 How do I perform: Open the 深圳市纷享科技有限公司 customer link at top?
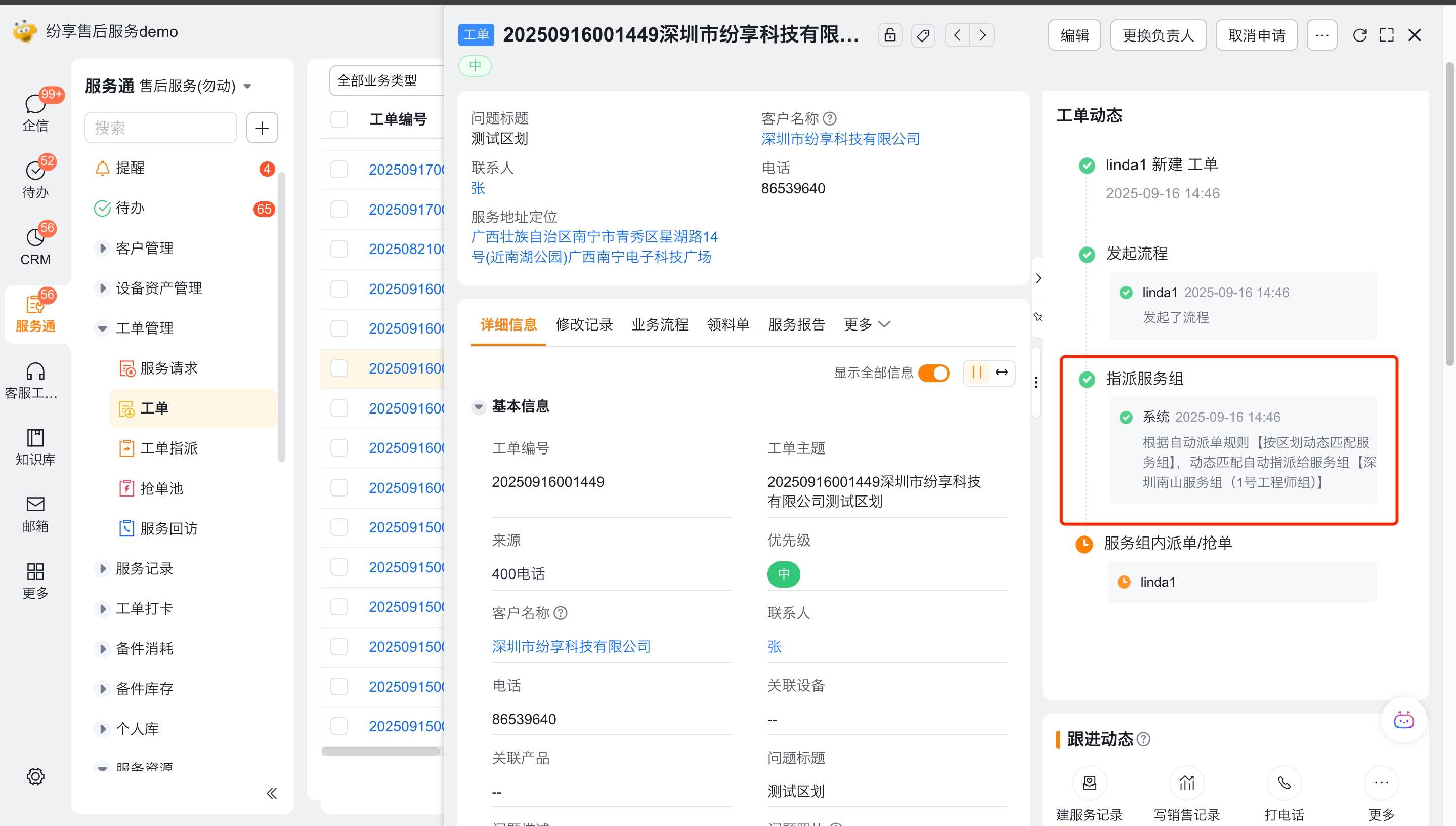coord(840,138)
